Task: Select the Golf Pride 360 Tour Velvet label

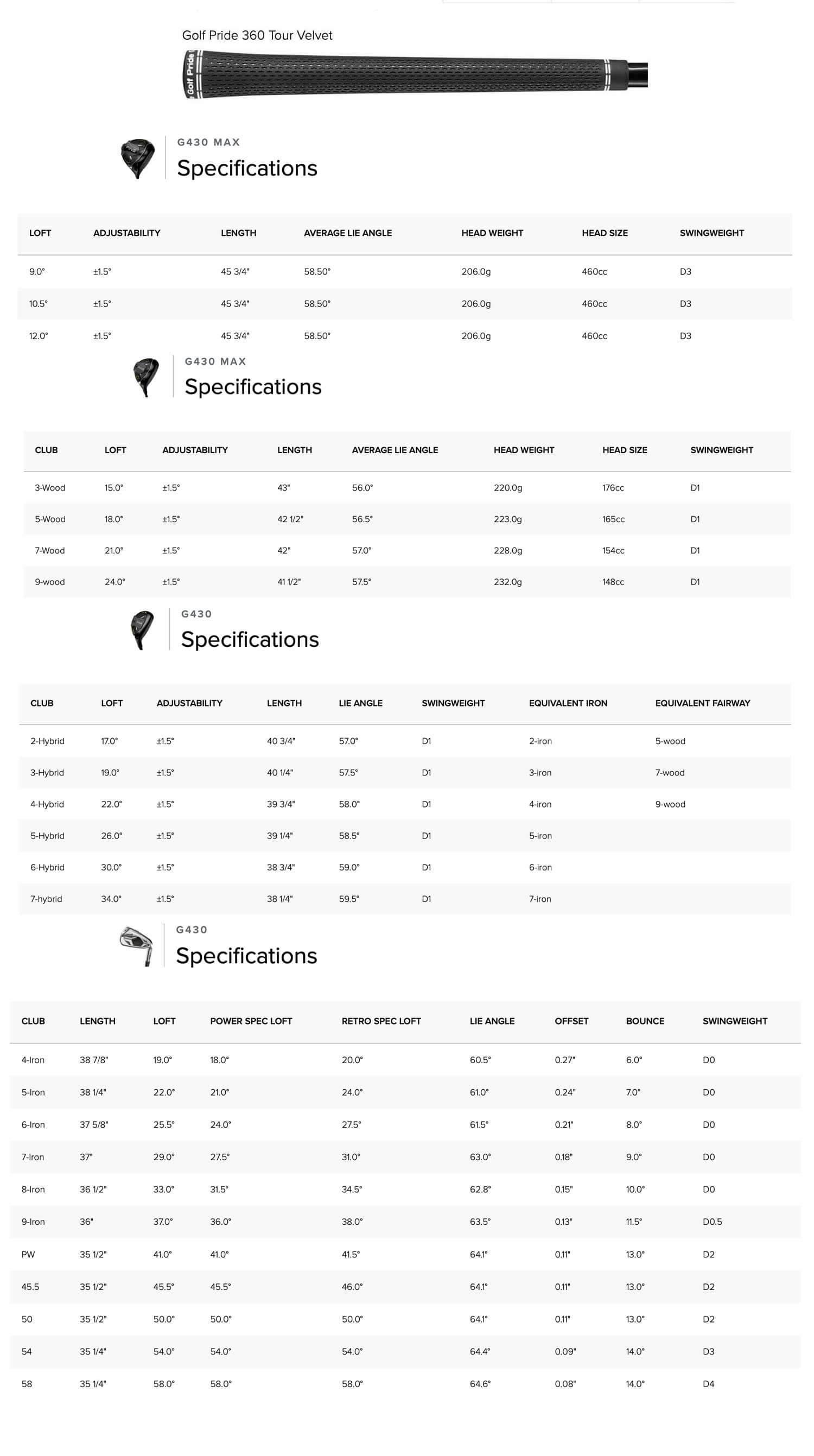Action: click(257, 35)
